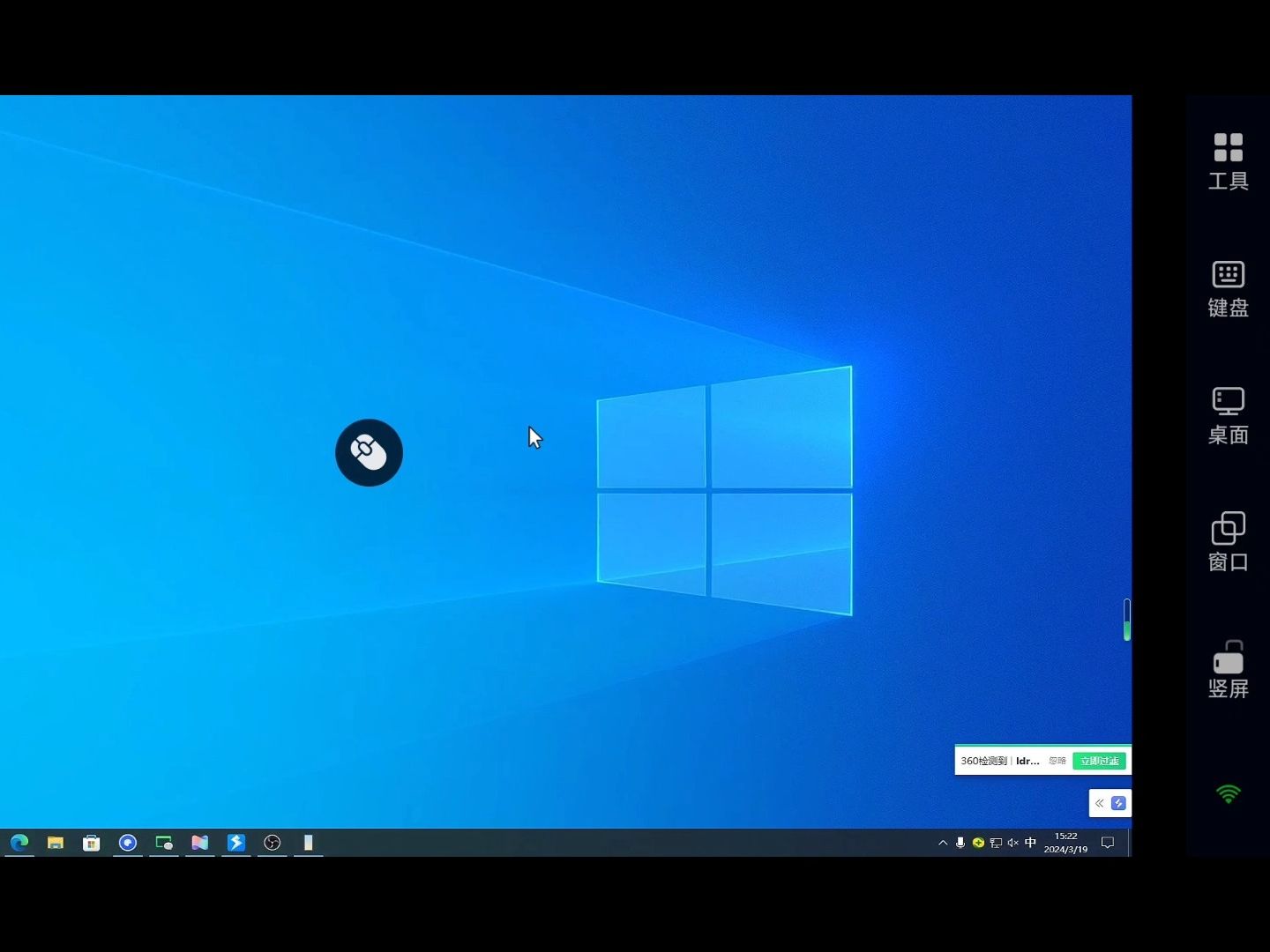Open the blue circle browser taskbar icon

[128, 843]
